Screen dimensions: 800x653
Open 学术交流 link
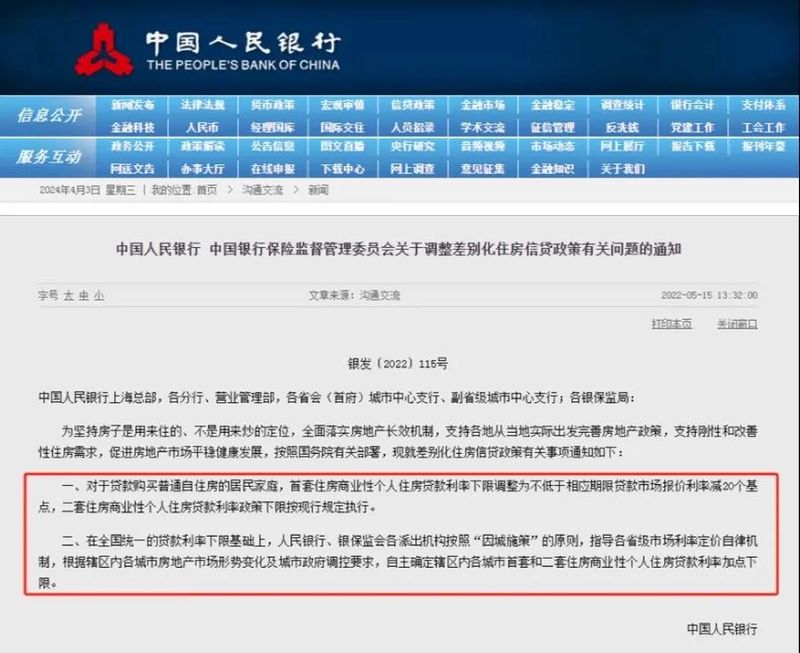tap(483, 128)
